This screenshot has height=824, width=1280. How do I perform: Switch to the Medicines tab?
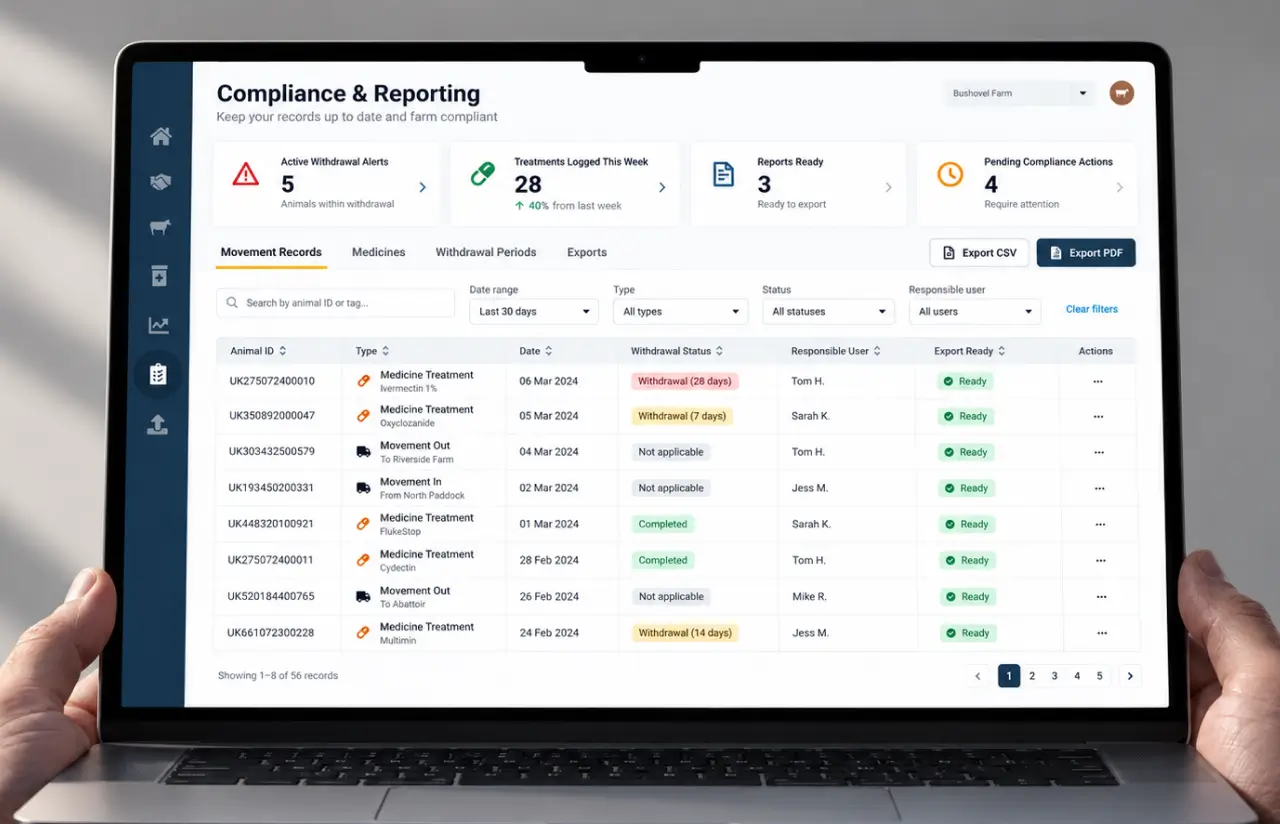(x=379, y=252)
